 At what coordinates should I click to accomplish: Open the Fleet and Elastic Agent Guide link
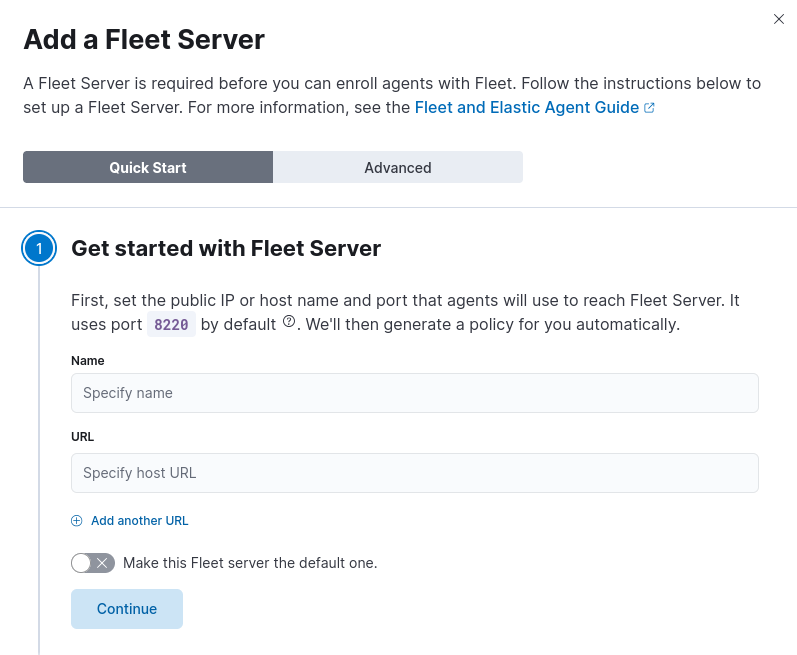[527, 108]
